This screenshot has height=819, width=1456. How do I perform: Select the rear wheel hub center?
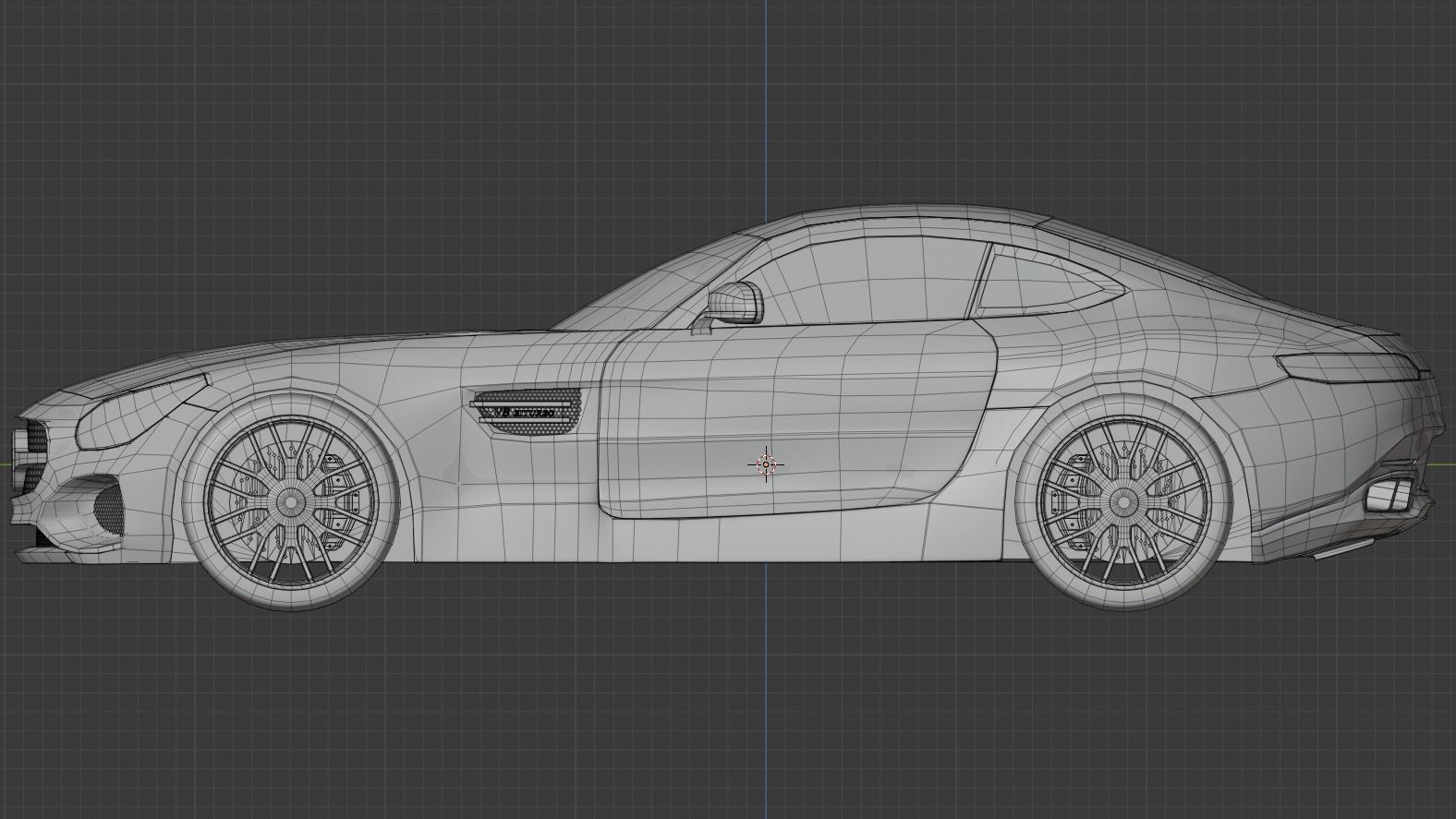1122,502
